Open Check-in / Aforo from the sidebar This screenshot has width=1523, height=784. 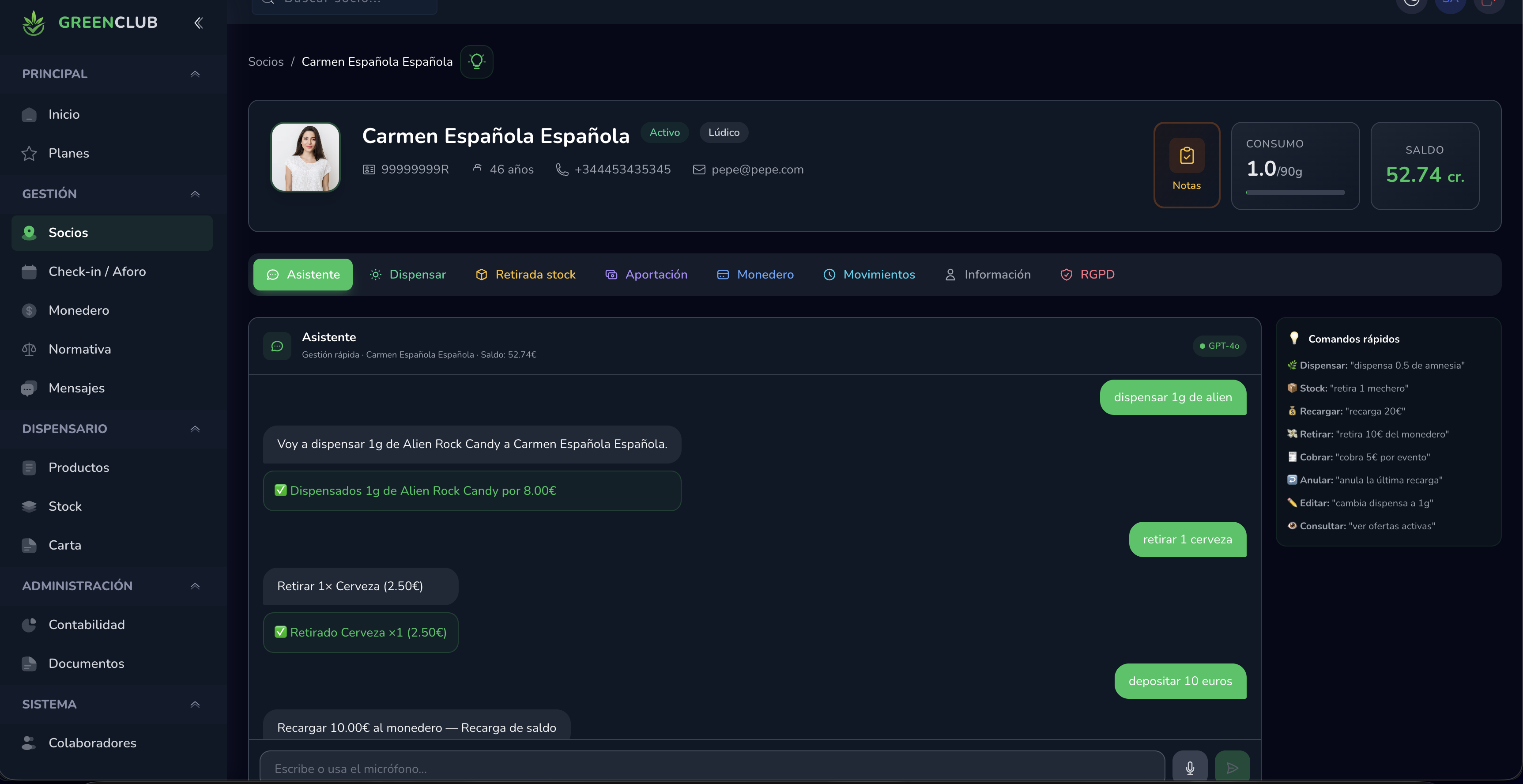(97, 271)
